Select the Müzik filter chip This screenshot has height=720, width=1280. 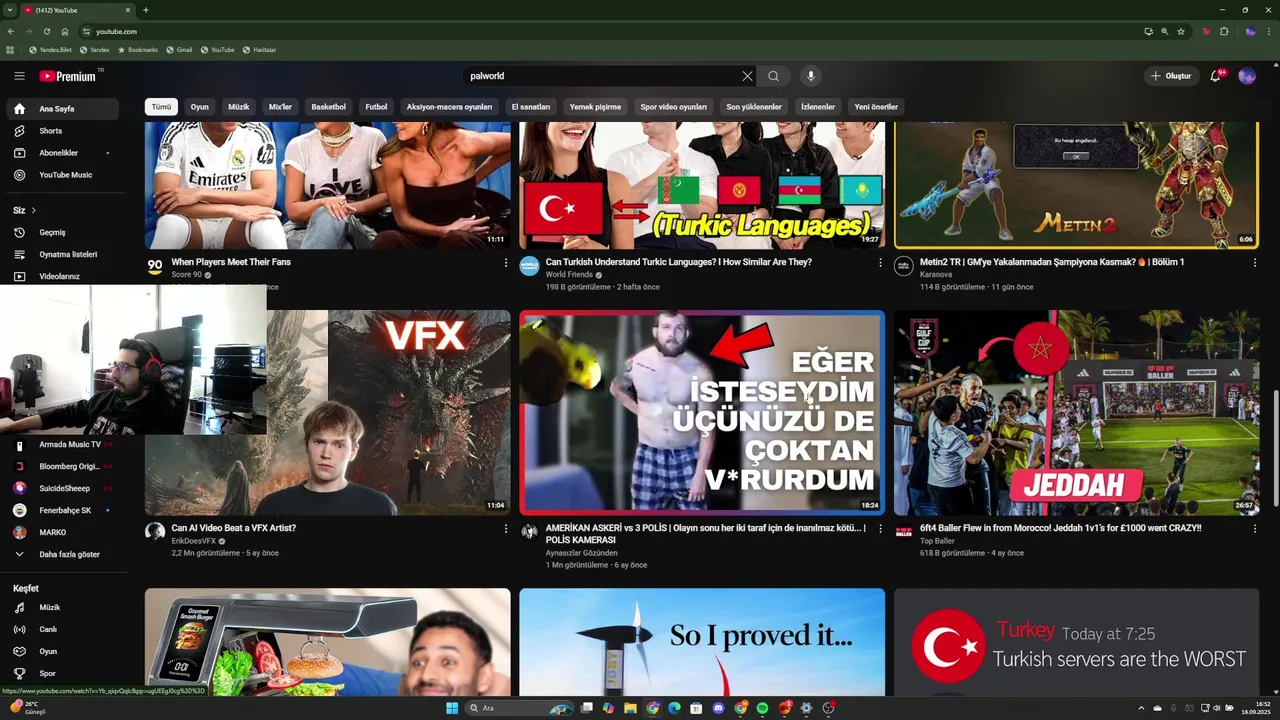[x=239, y=107]
